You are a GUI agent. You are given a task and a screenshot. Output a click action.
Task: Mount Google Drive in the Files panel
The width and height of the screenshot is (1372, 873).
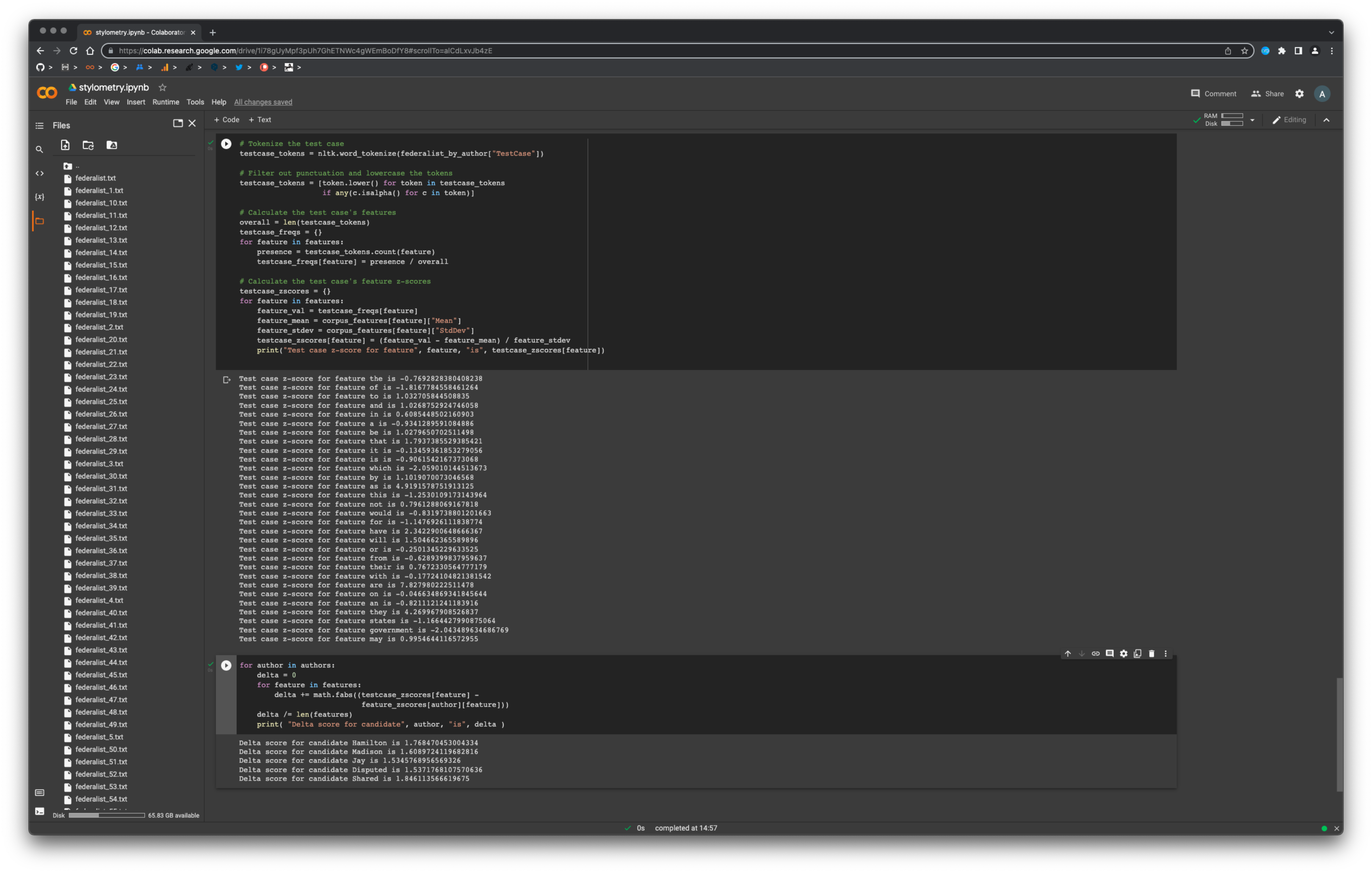click(x=111, y=145)
